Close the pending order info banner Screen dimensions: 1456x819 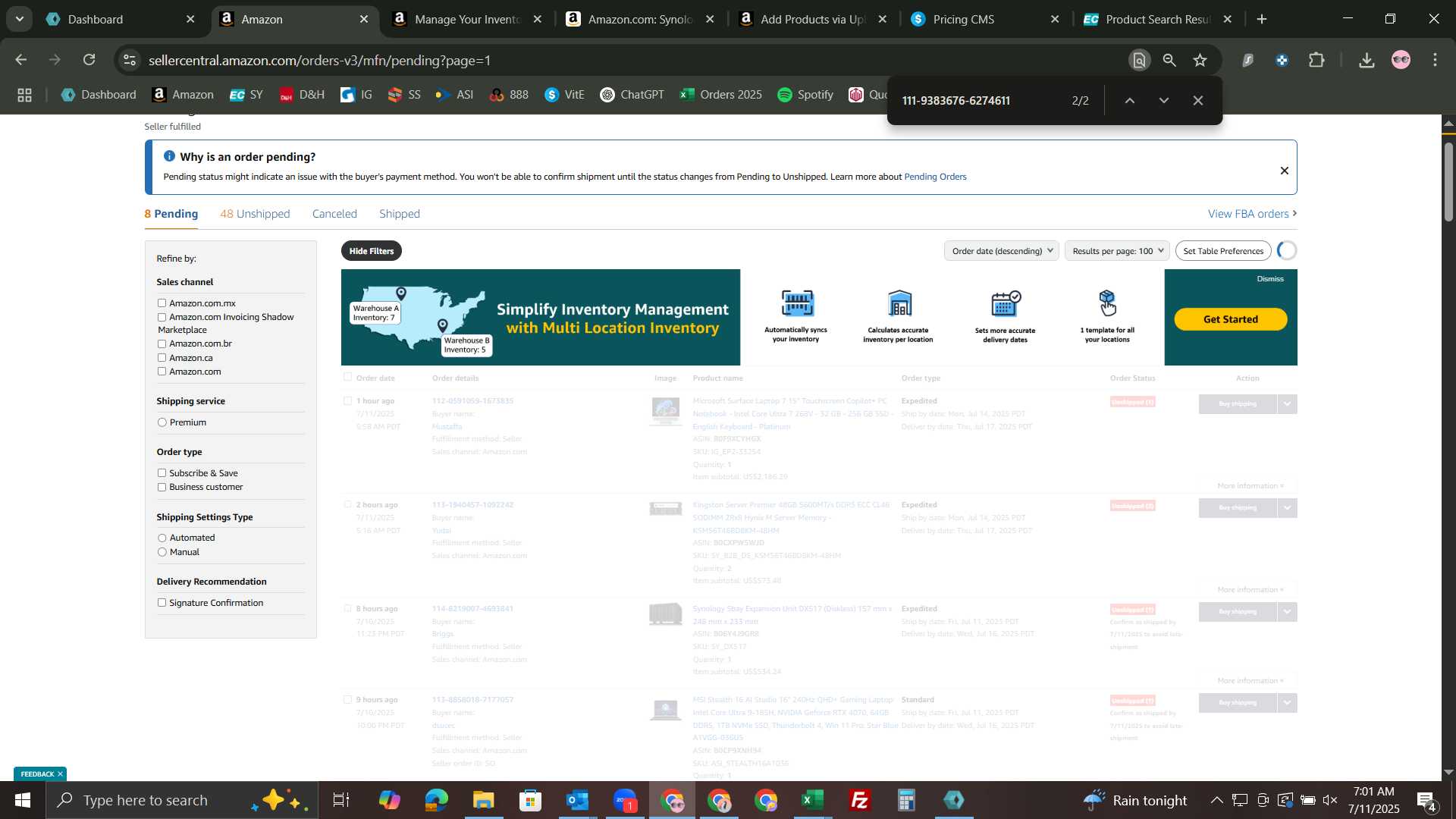(x=1285, y=171)
